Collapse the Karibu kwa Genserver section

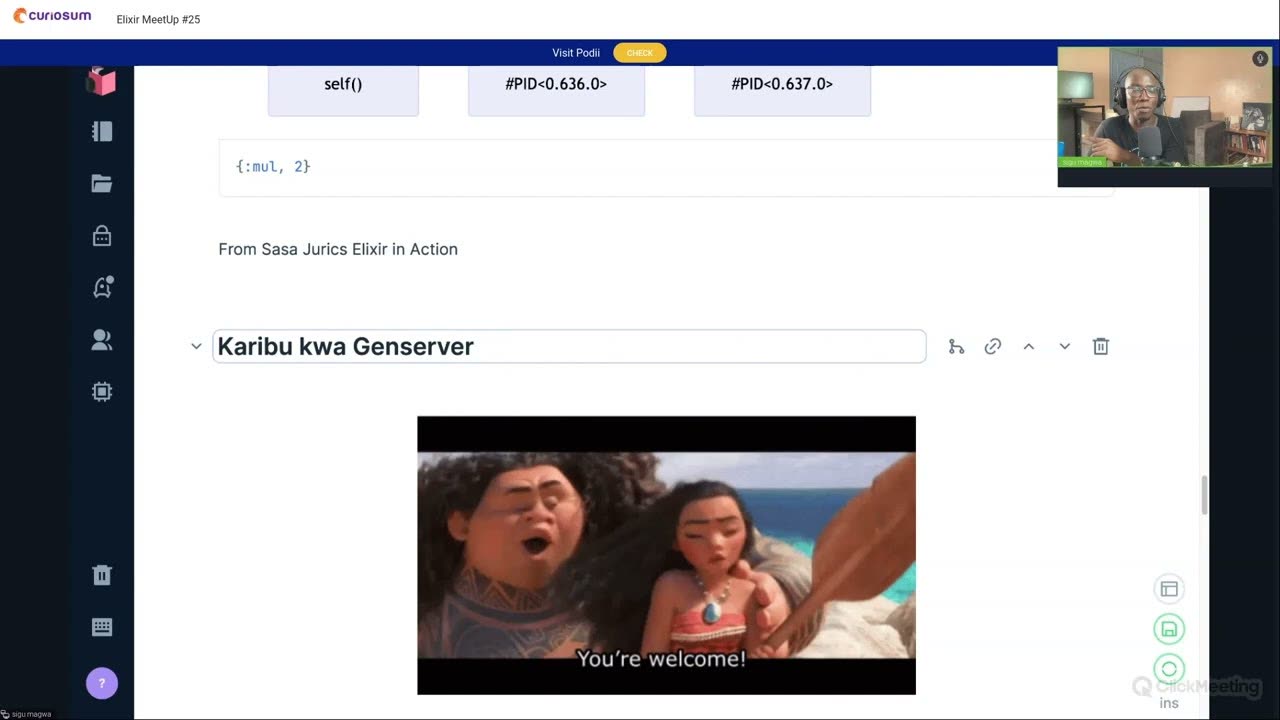pos(196,346)
